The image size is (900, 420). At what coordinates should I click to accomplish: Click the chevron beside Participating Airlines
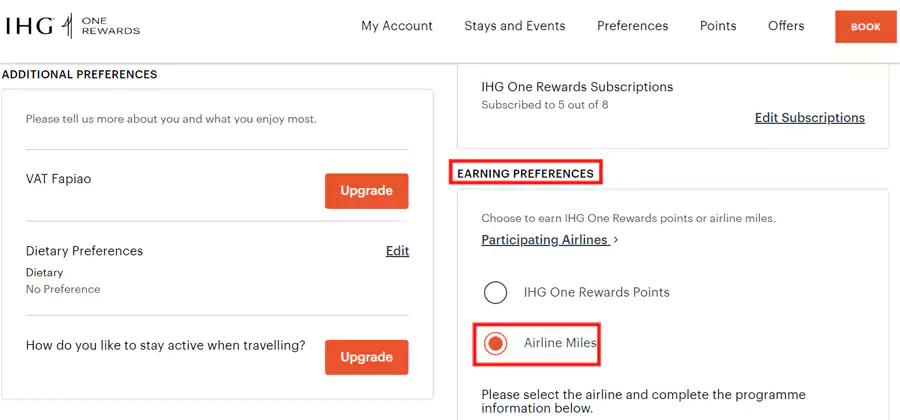(616, 240)
